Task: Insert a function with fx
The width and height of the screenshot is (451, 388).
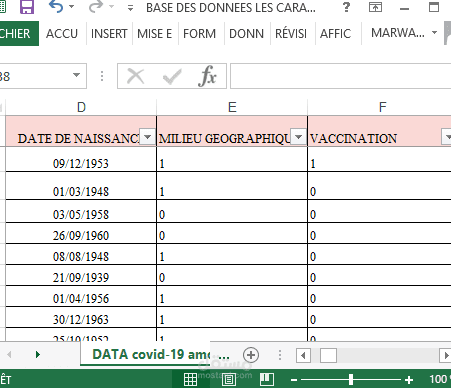Action: click(x=207, y=76)
